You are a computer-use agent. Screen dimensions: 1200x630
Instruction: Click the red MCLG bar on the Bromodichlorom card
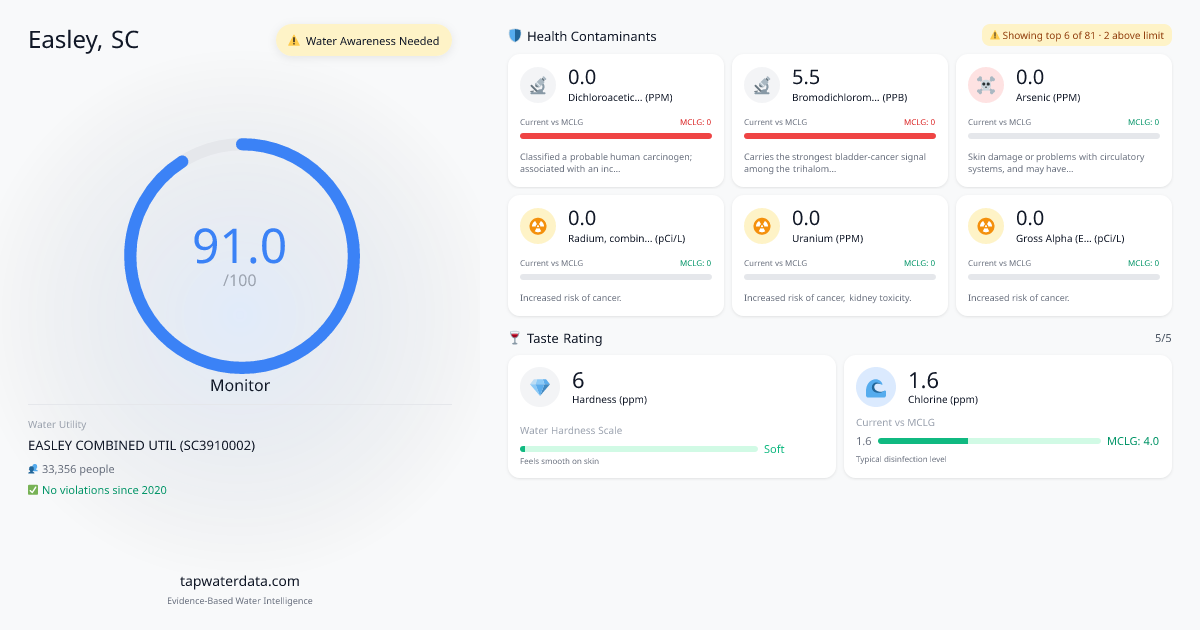pos(840,135)
